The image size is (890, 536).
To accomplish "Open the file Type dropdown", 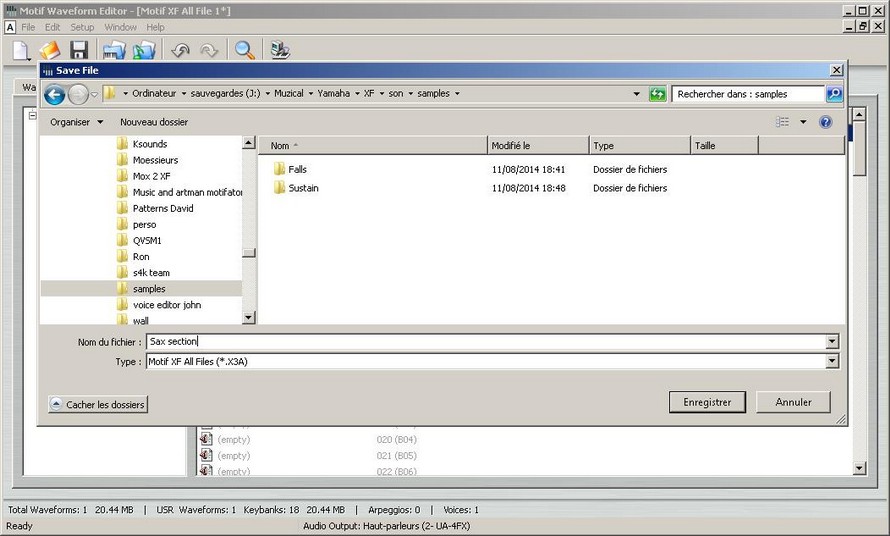I will tap(832, 362).
